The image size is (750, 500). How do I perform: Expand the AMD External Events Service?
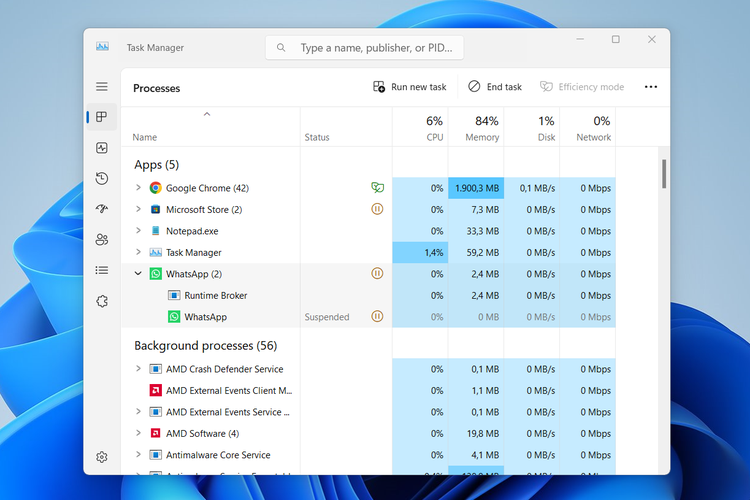point(138,411)
